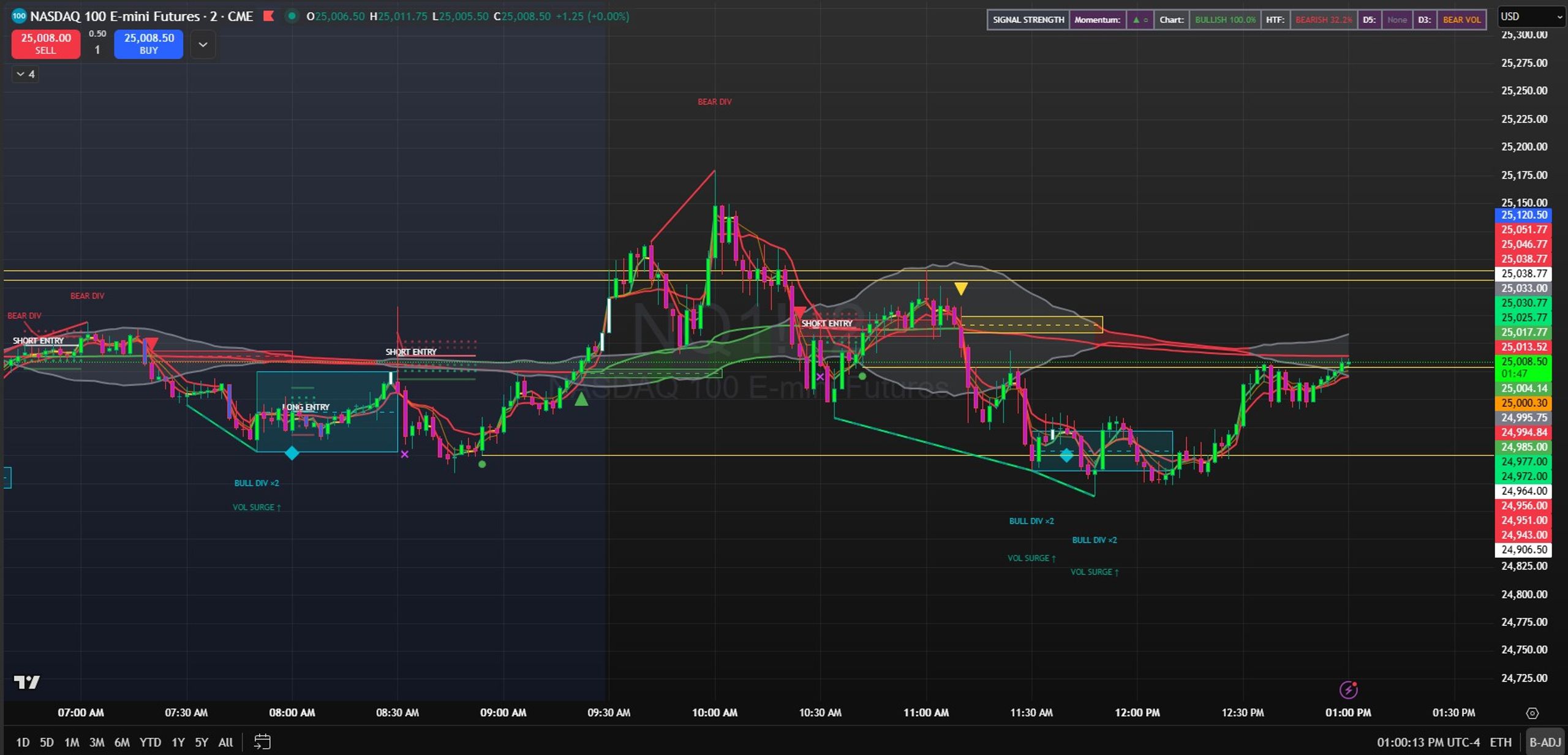This screenshot has width=1568, height=755.
Task: Click the open value O25,006.50 in the header
Action: click(x=336, y=17)
